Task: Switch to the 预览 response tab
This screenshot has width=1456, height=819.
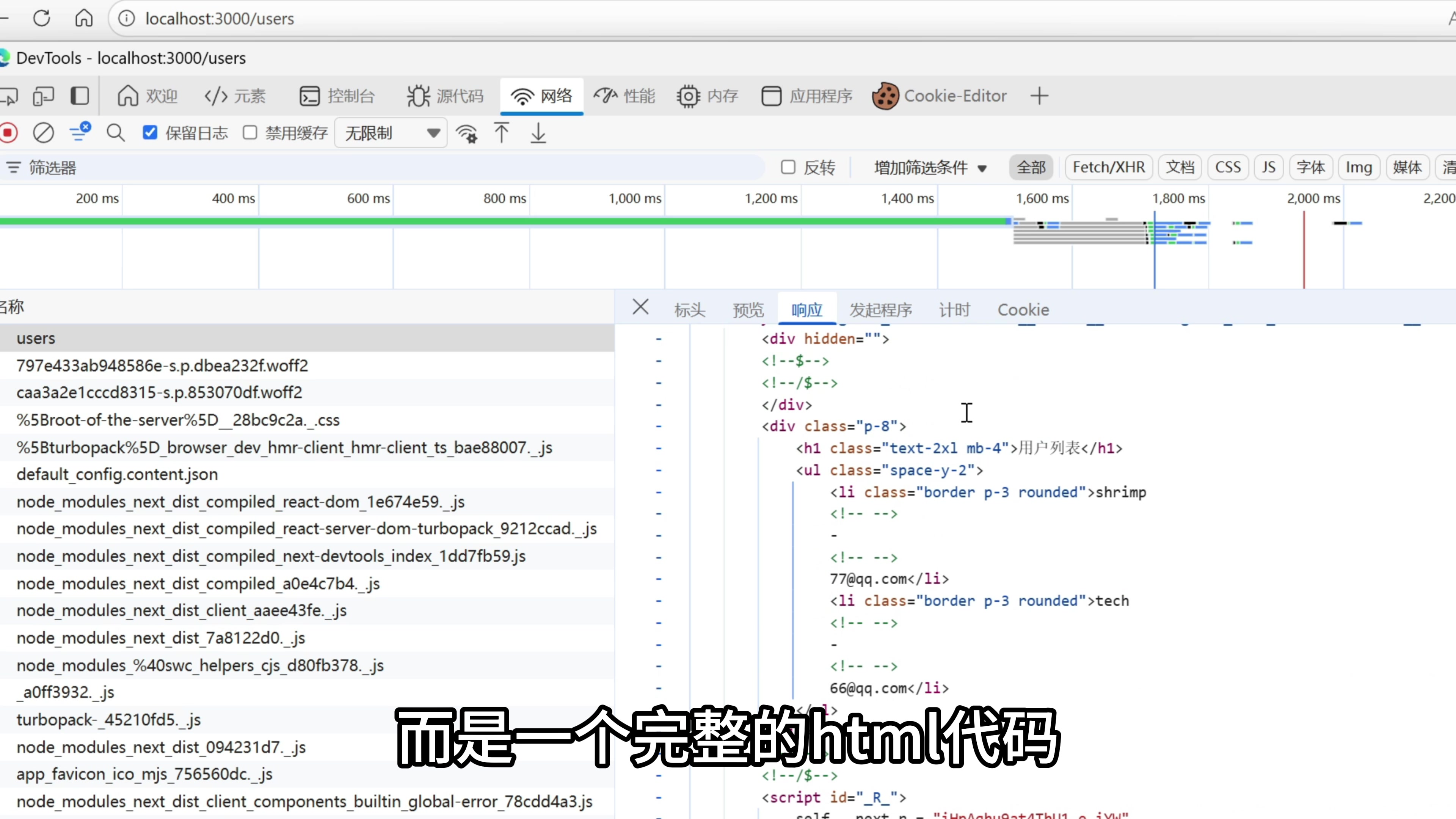Action: point(748,310)
